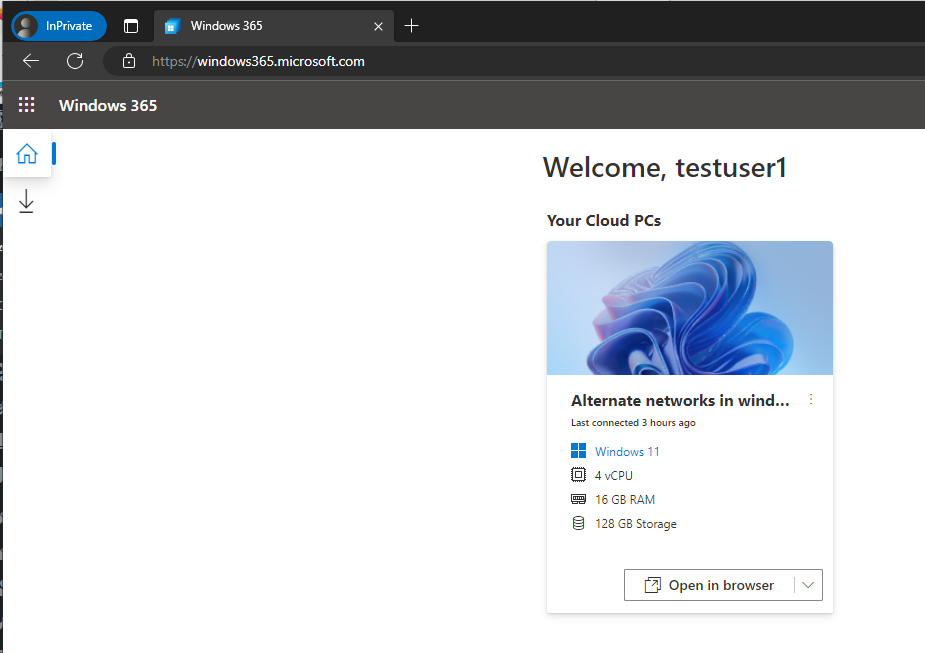Screen dimensions: 925x653
Task: Click the Alternate networks Cloud PC title
Action: [x=680, y=401]
